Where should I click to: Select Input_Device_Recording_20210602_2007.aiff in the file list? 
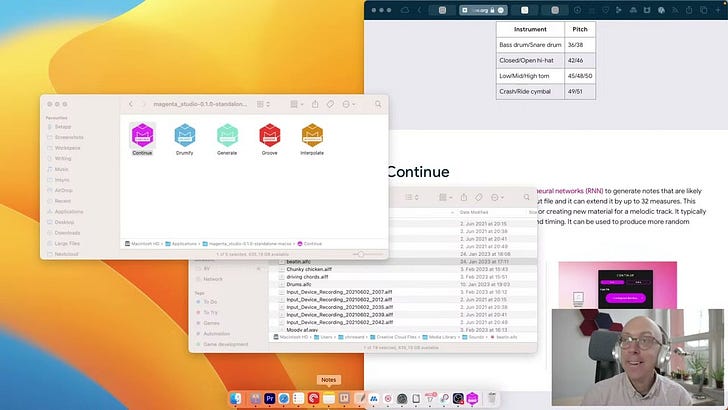click(x=339, y=292)
